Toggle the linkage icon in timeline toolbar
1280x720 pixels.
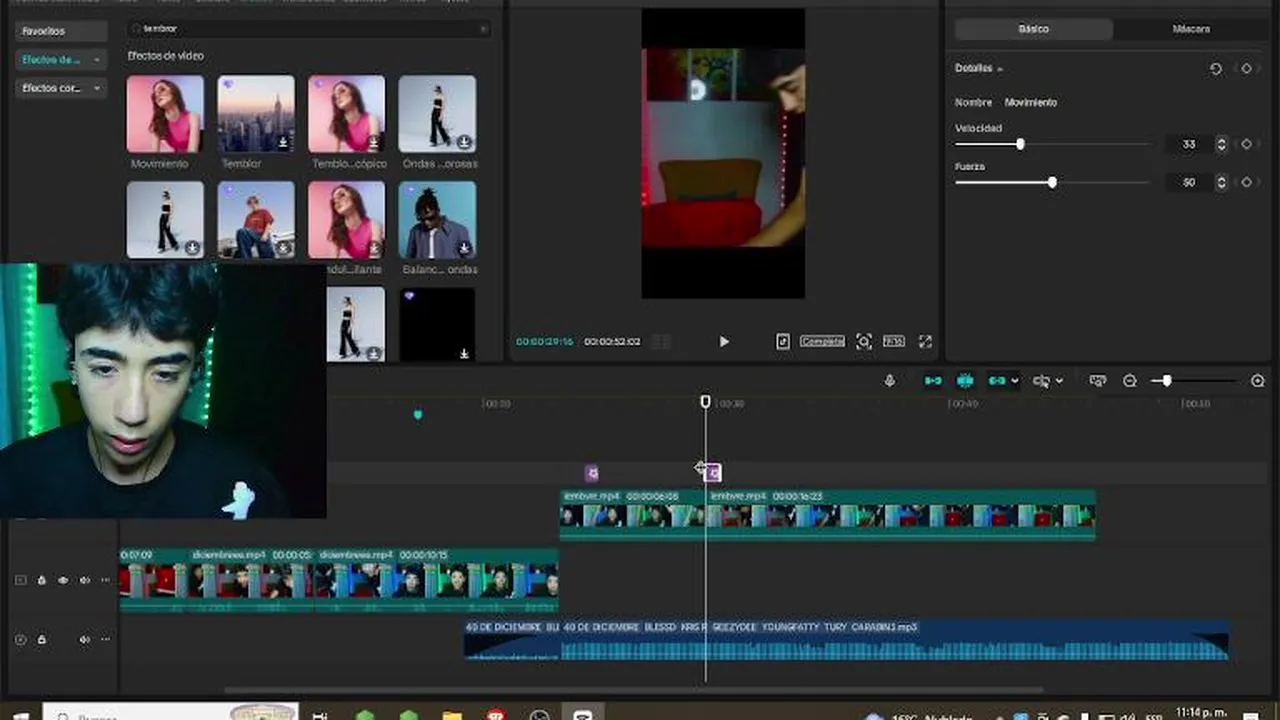[997, 381]
